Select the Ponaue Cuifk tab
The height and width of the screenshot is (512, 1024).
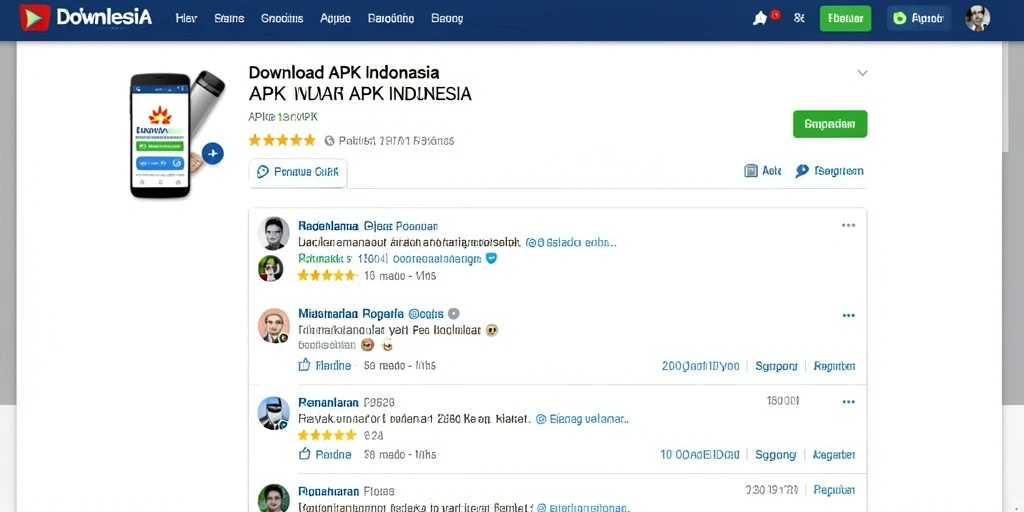point(298,172)
